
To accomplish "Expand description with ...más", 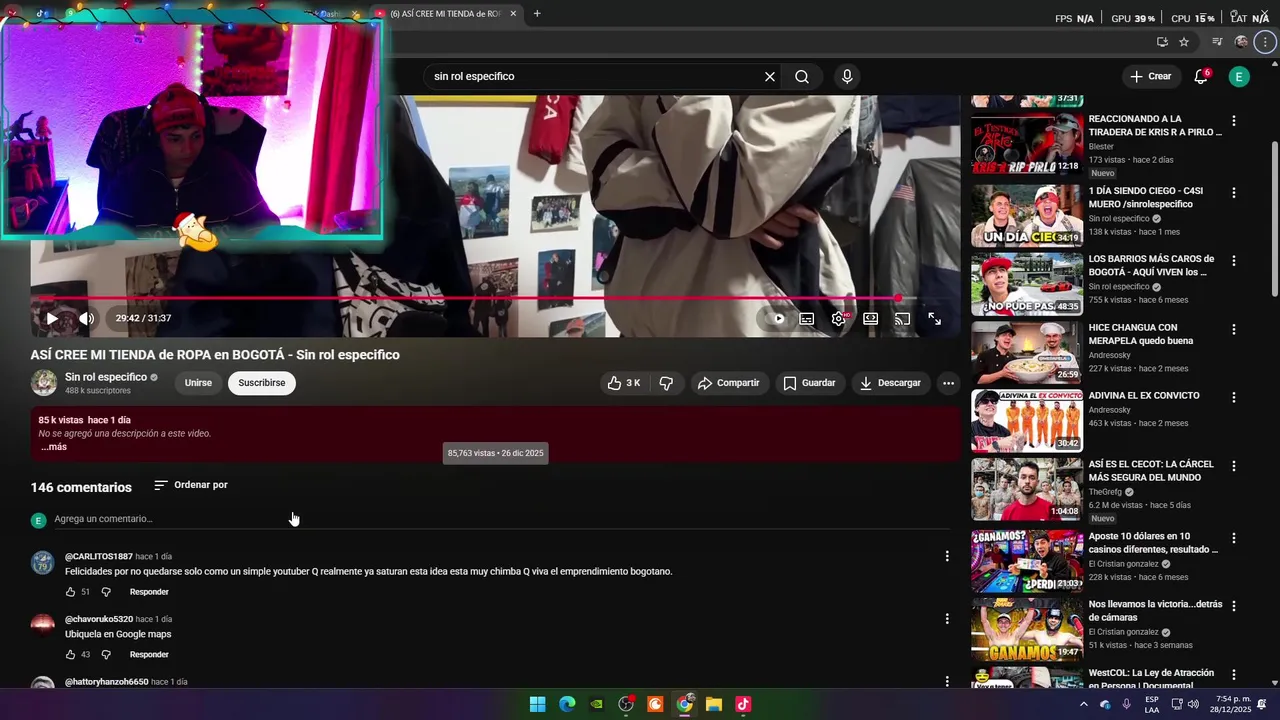I will point(54,447).
